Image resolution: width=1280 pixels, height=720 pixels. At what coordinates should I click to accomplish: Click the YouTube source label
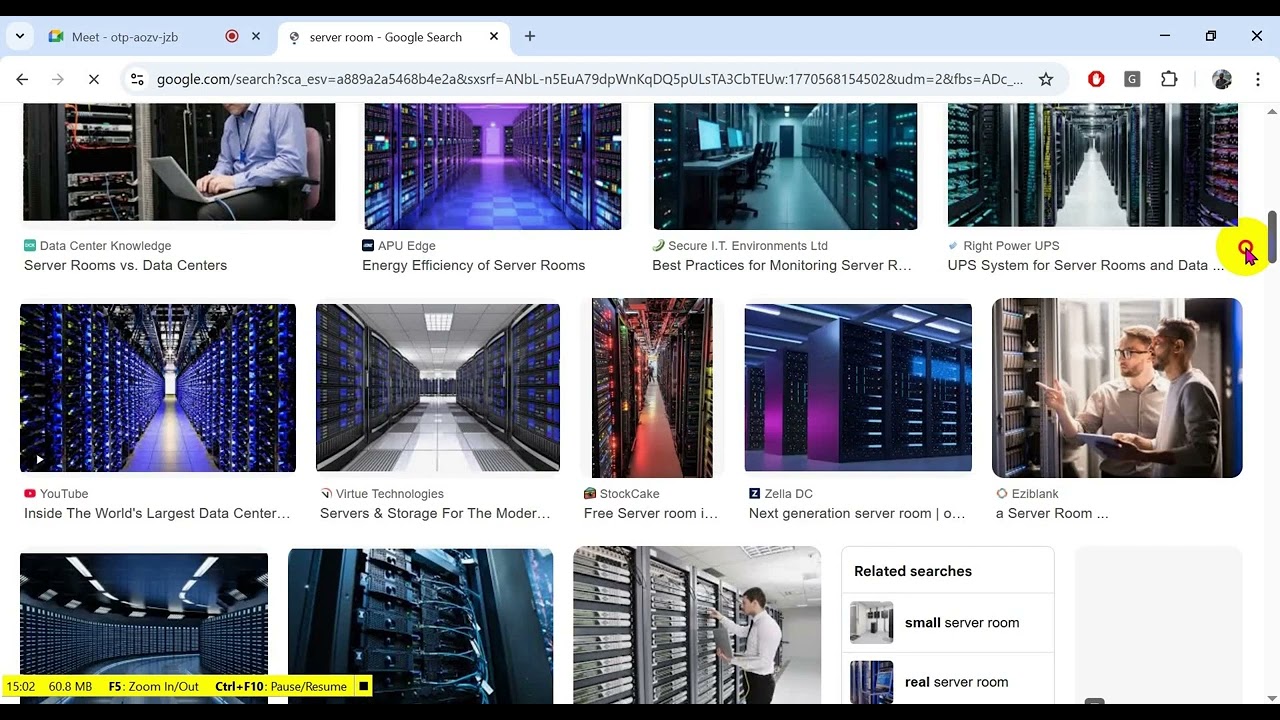tap(64, 494)
